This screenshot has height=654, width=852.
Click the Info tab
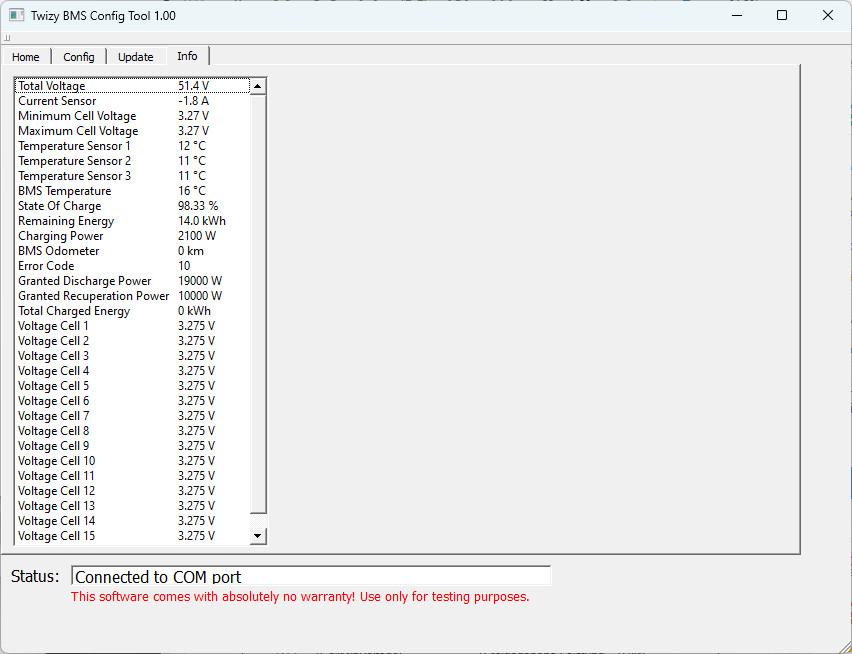tap(187, 56)
